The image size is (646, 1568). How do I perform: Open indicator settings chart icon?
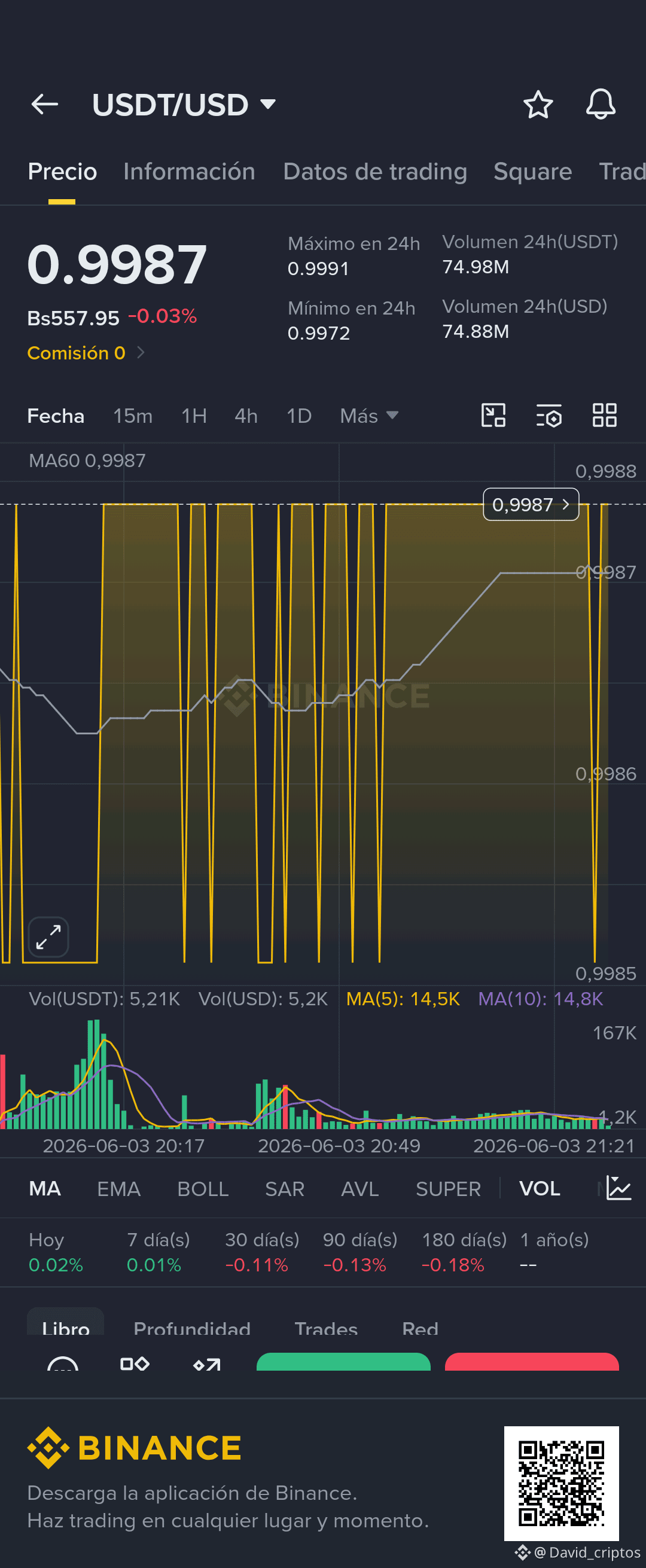point(618,1189)
